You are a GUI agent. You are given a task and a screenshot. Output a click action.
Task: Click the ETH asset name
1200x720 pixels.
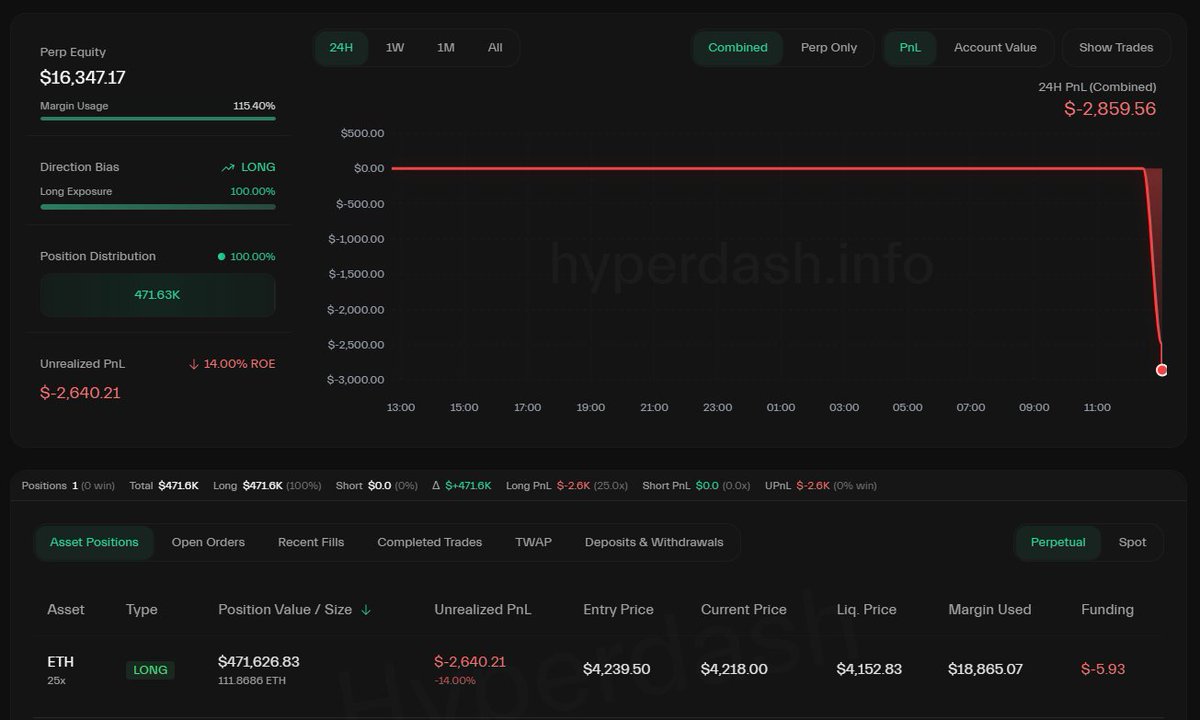61,662
